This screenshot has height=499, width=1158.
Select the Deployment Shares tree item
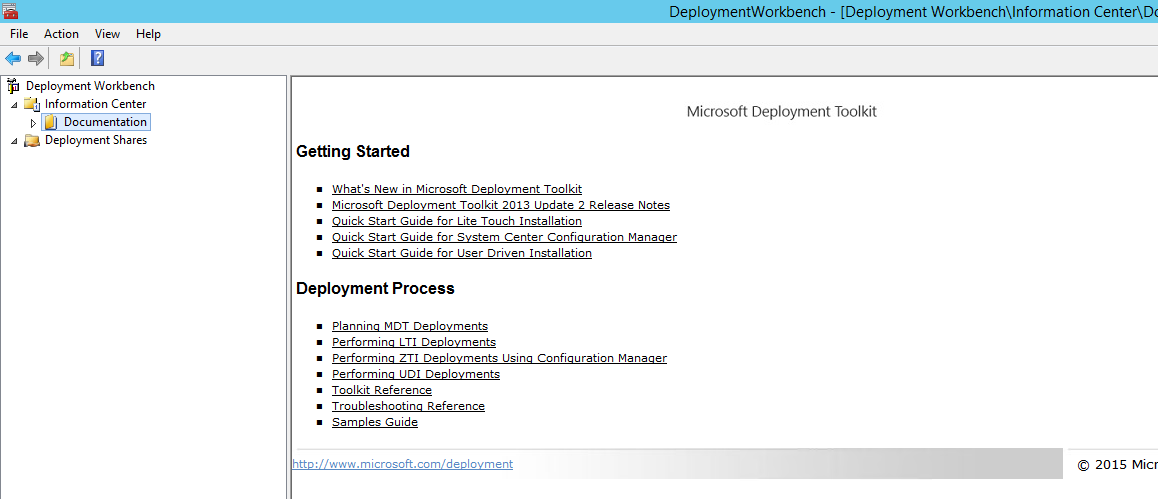point(96,140)
